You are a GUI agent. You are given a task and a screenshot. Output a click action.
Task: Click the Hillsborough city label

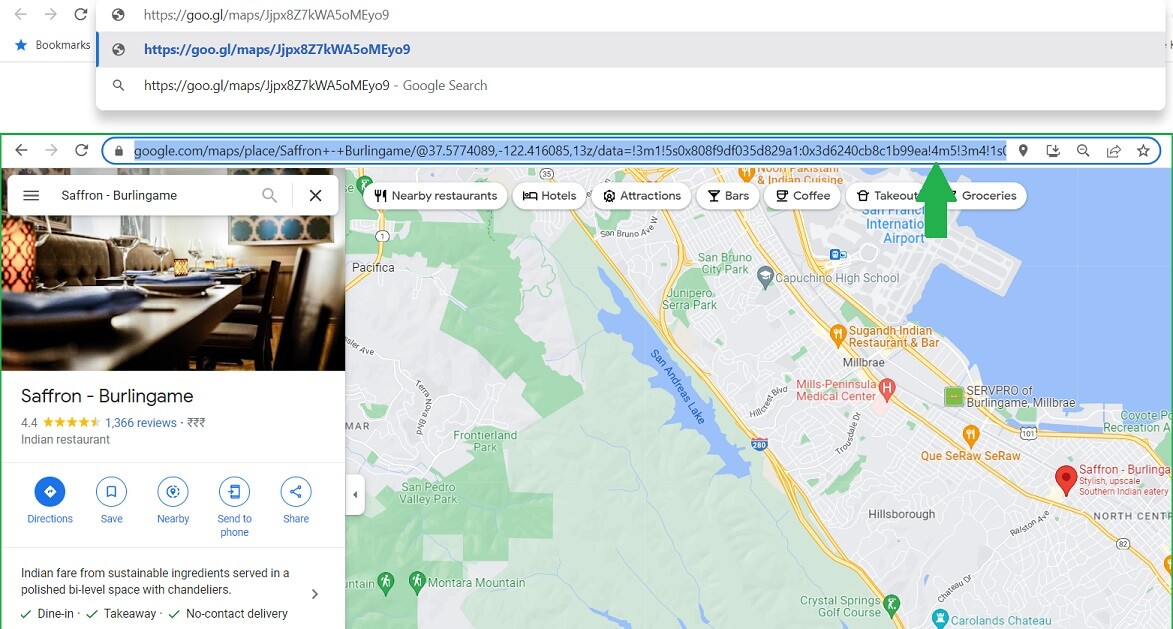click(x=901, y=514)
